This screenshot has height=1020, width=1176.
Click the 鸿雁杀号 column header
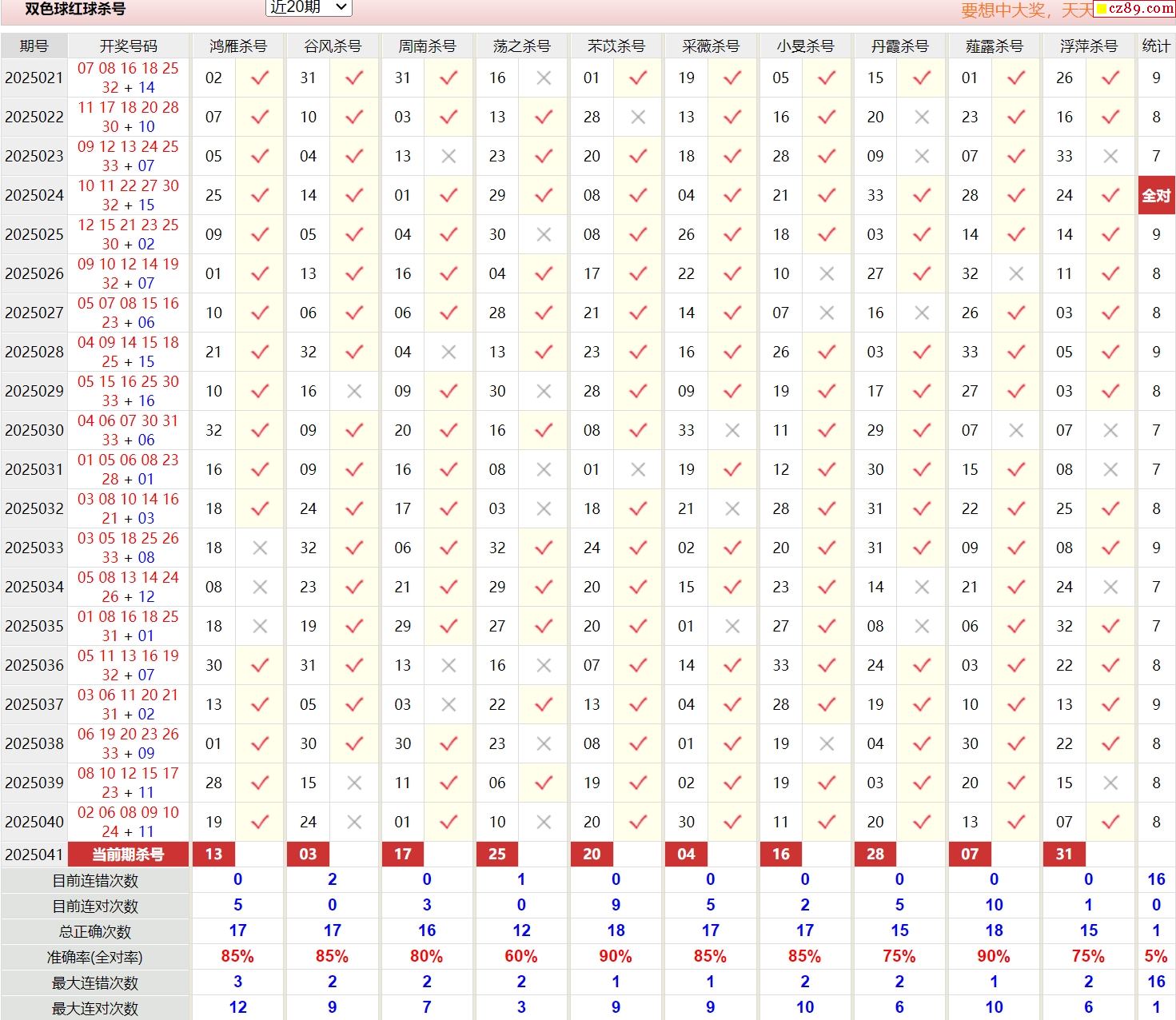pyautogui.click(x=237, y=46)
